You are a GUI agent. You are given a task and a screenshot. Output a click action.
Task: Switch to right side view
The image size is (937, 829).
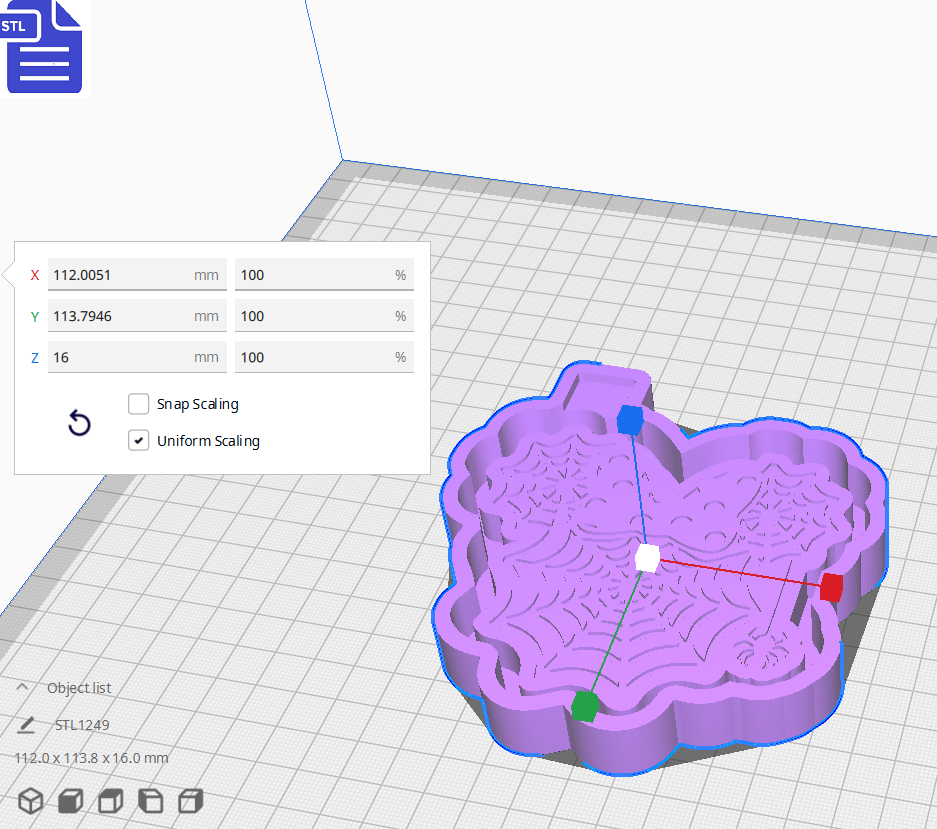pyautogui.click(x=190, y=801)
